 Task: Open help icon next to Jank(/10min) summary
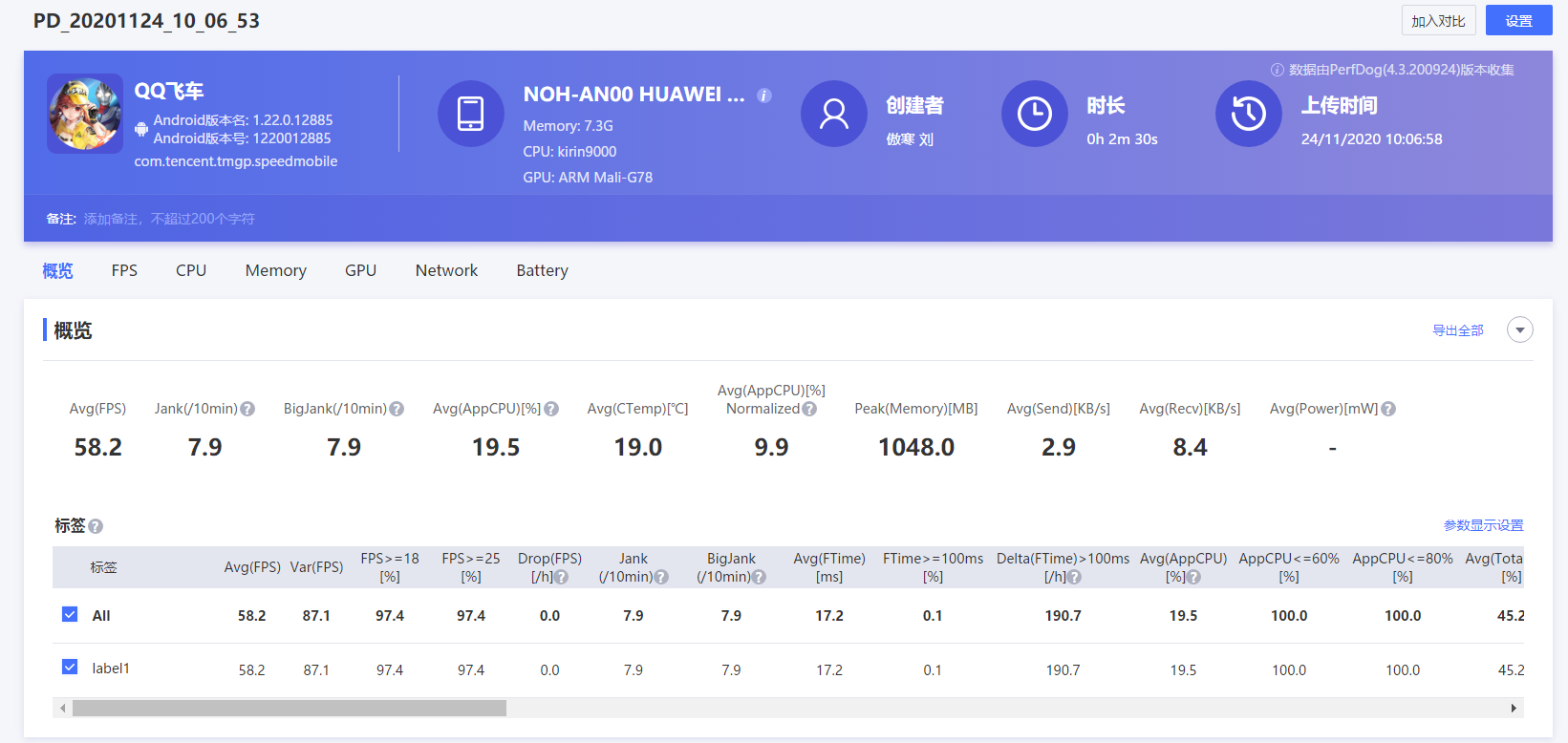point(247,409)
